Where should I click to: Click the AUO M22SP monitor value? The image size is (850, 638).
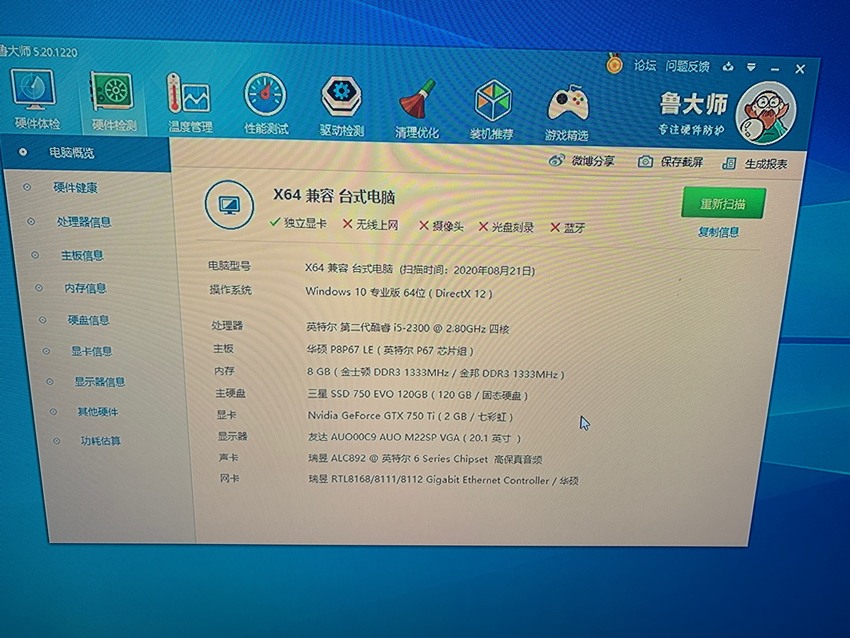(415, 437)
